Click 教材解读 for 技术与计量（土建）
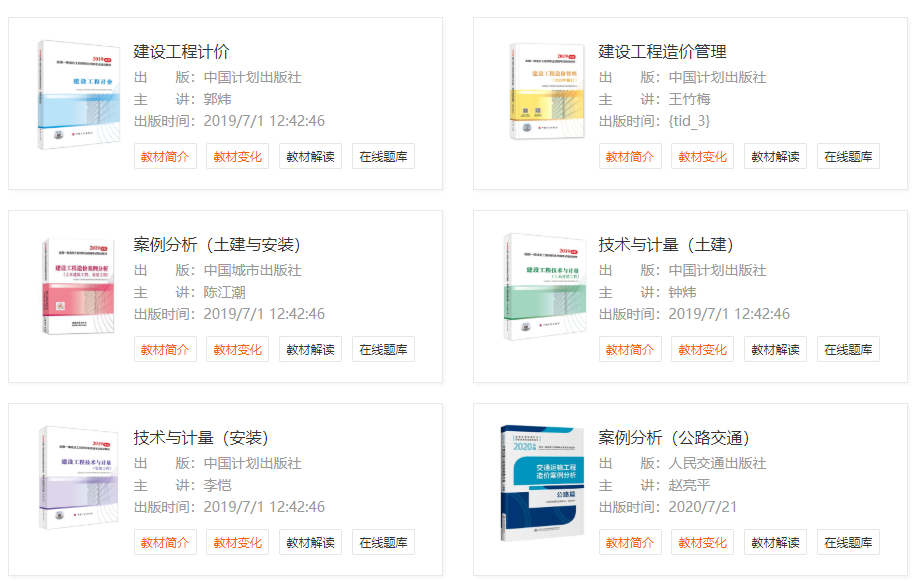Viewport: 919px width, 581px height. pyautogui.click(x=775, y=349)
